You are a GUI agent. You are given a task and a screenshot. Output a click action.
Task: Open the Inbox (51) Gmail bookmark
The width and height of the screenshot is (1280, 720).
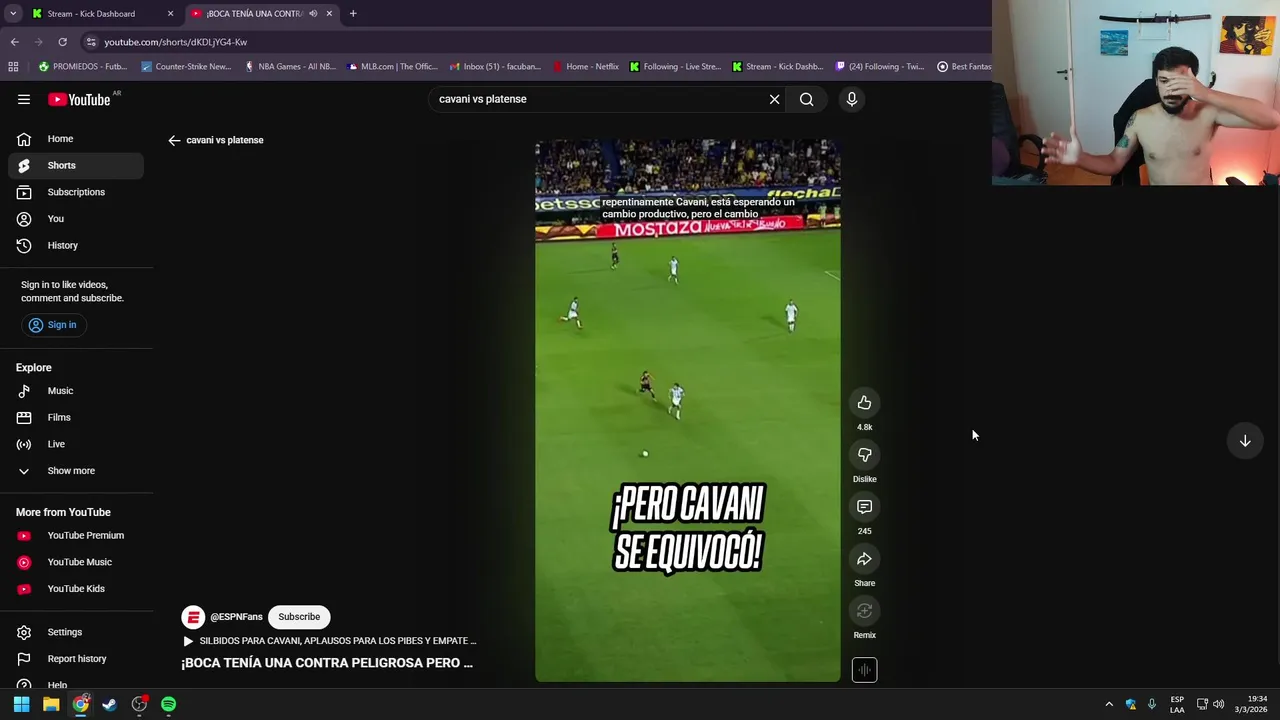(495, 67)
